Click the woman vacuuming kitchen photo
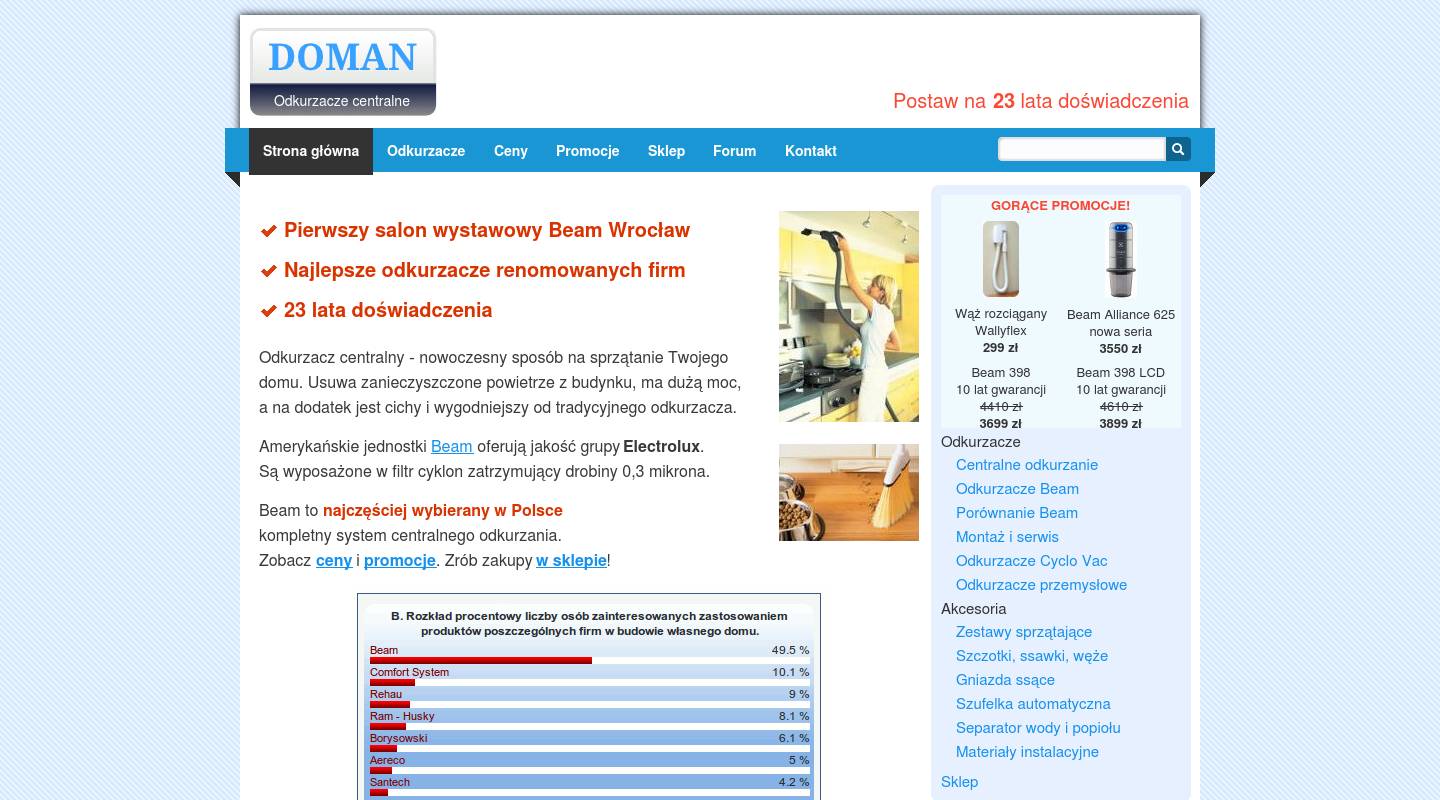The height and width of the screenshot is (800, 1440). click(x=849, y=316)
